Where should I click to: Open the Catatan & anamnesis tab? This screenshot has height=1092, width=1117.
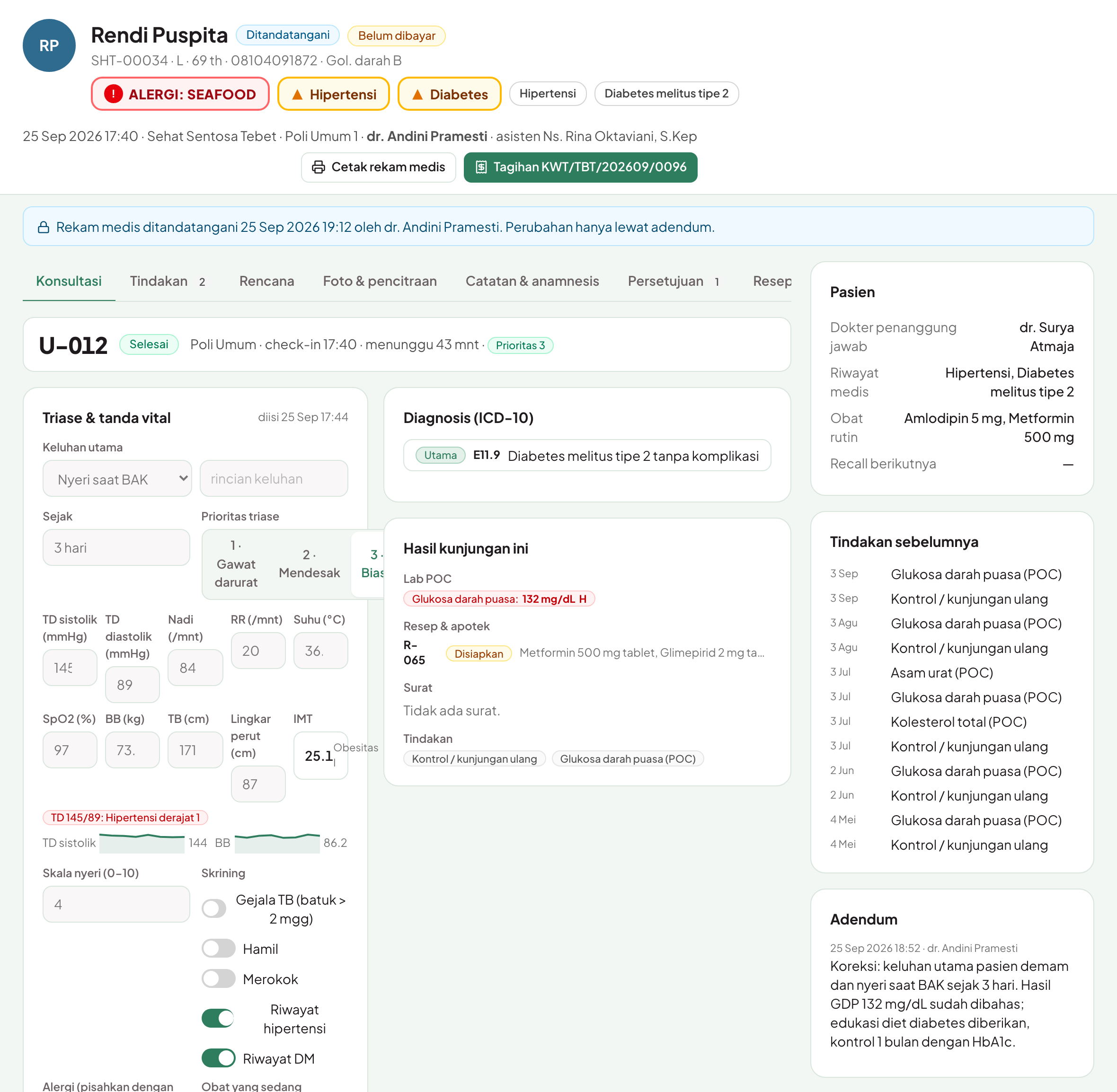(x=532, y=281)
